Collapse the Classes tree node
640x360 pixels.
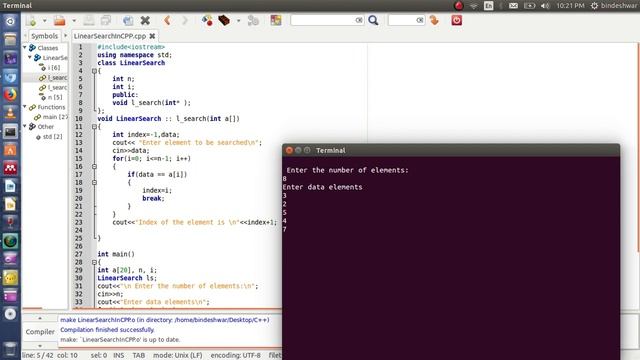click(x=24, y=48)
